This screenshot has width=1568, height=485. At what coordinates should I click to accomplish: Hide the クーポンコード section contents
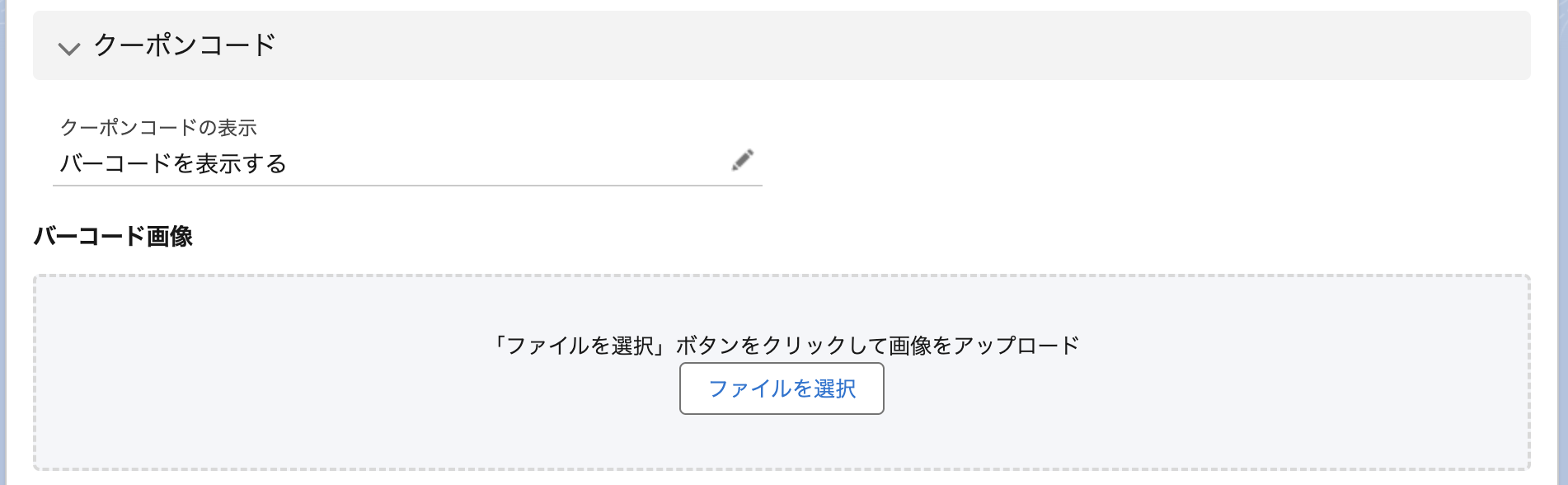pyautogui.click(x=69, y=48)
